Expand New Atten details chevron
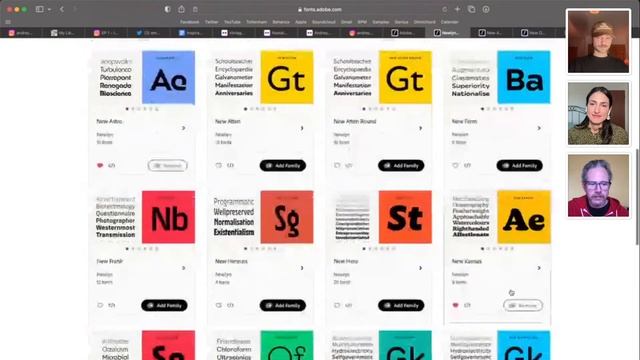This screenshot has height=360, width=640. (x=302, y=128)
